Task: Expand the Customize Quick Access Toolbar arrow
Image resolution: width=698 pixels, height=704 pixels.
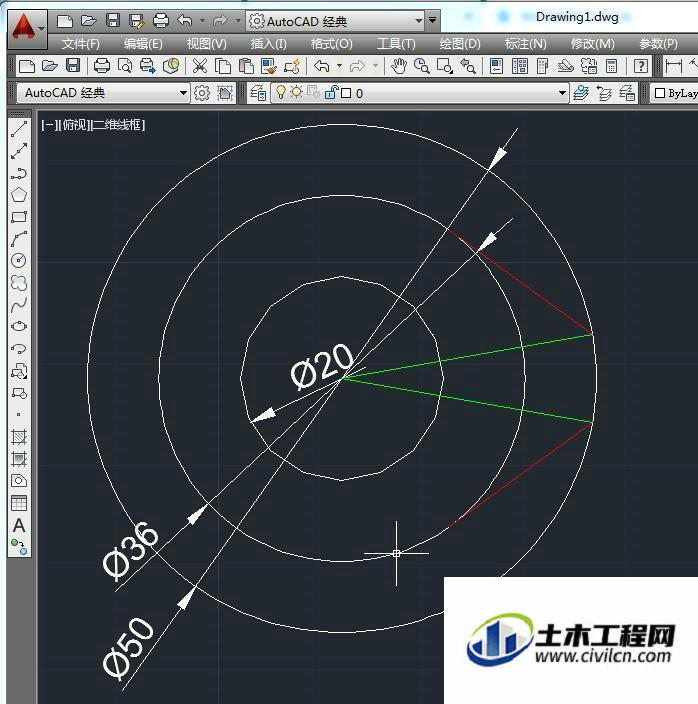Action: [433, 20]
